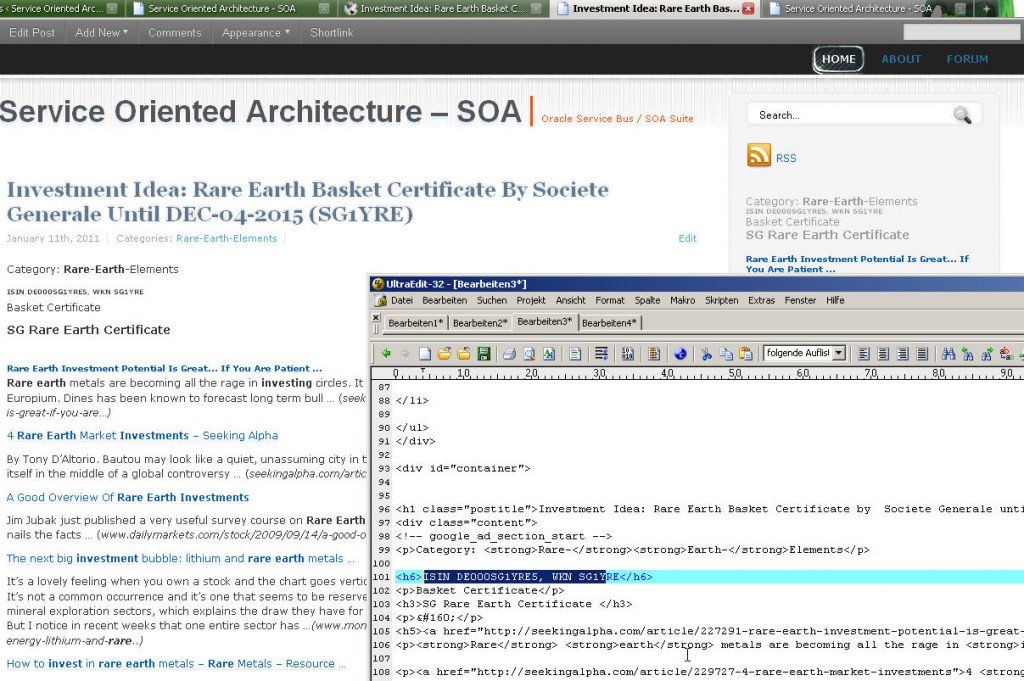Click the blue globe browser icon
Image resolution: width=1024 pixels, height=681 pixels.
[680, 353]
